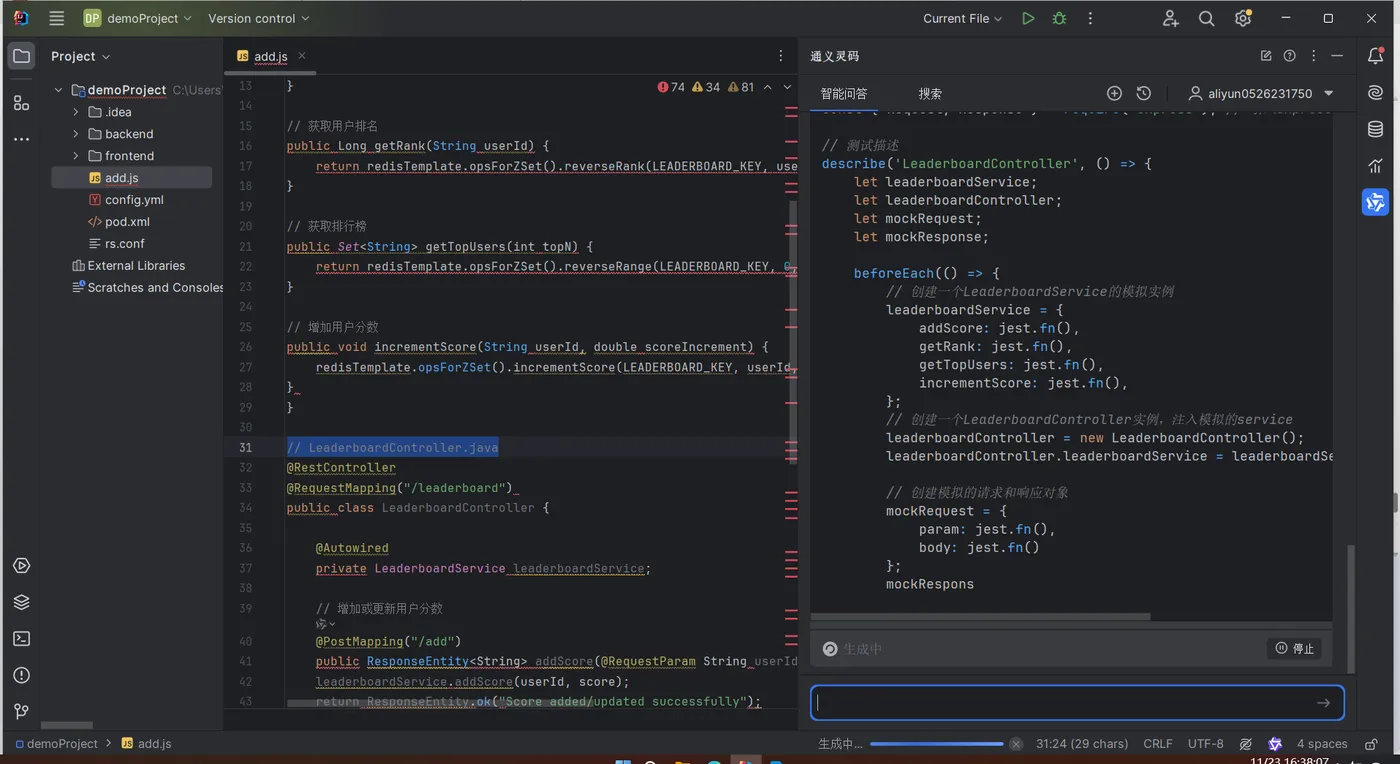Viewport: 1400px width, 764px height.
Task: Click the error count 74 indicator
Action: pos(671,87)
